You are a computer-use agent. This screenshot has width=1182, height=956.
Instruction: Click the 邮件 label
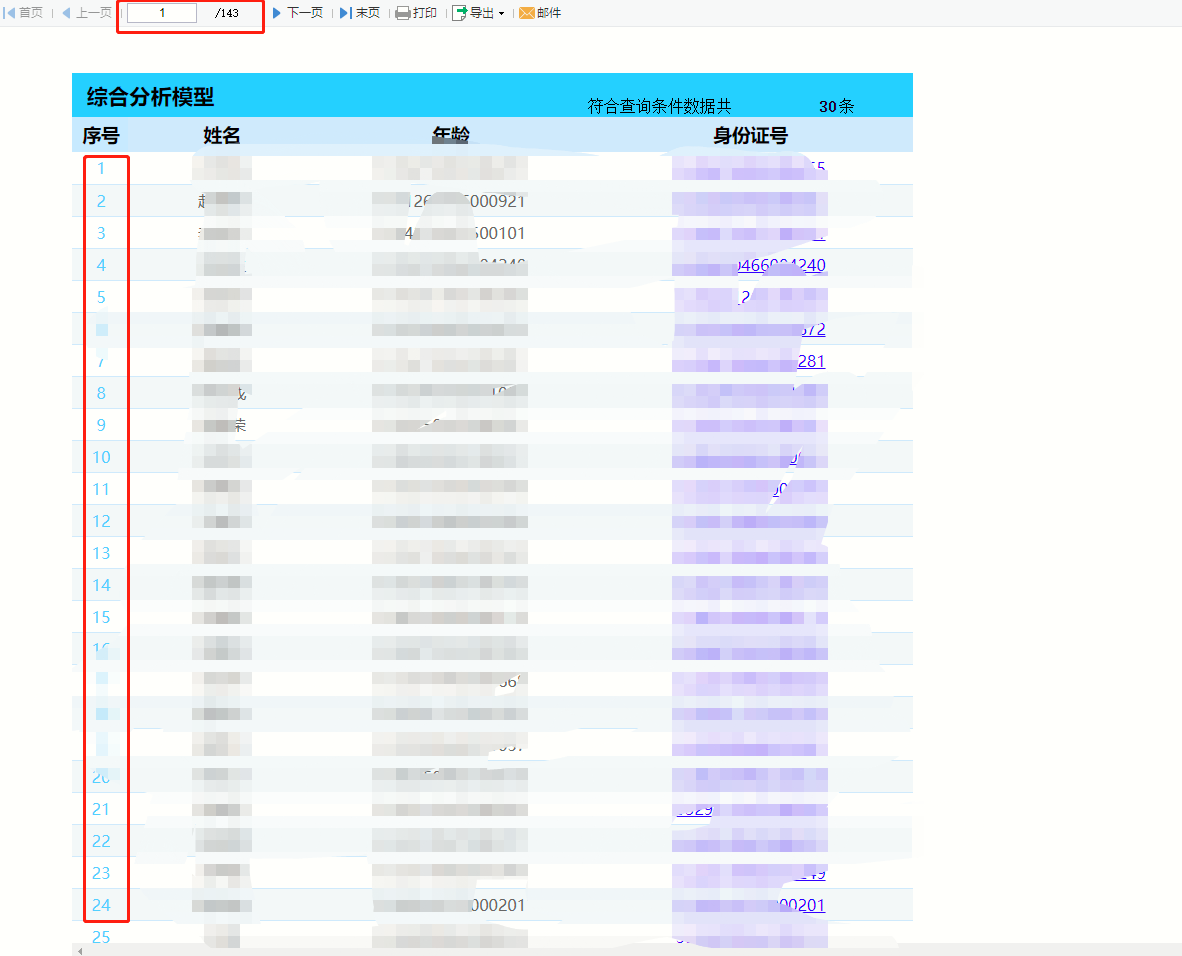[549, 13]
